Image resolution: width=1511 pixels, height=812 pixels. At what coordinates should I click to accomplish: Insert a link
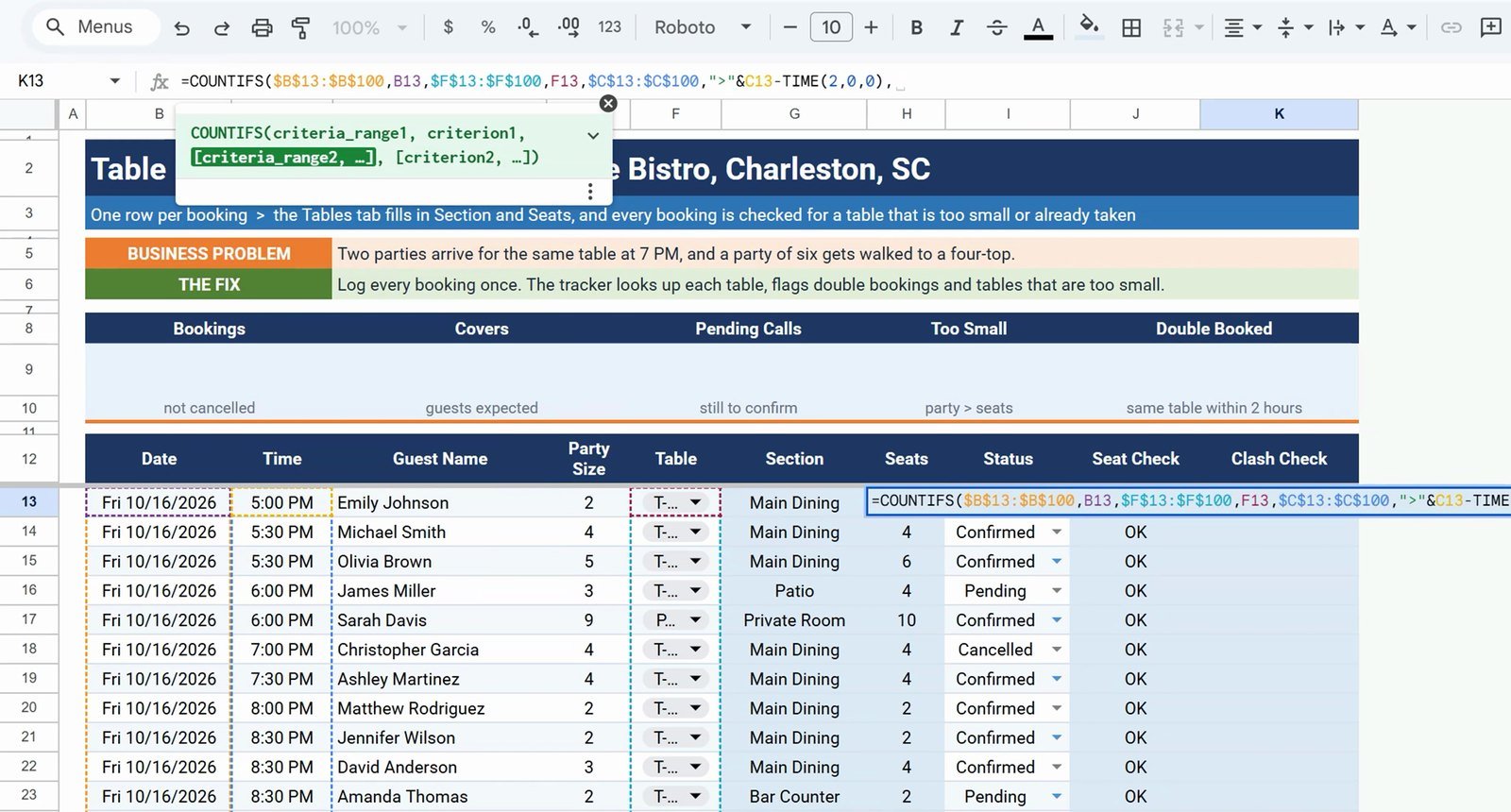1451,27
